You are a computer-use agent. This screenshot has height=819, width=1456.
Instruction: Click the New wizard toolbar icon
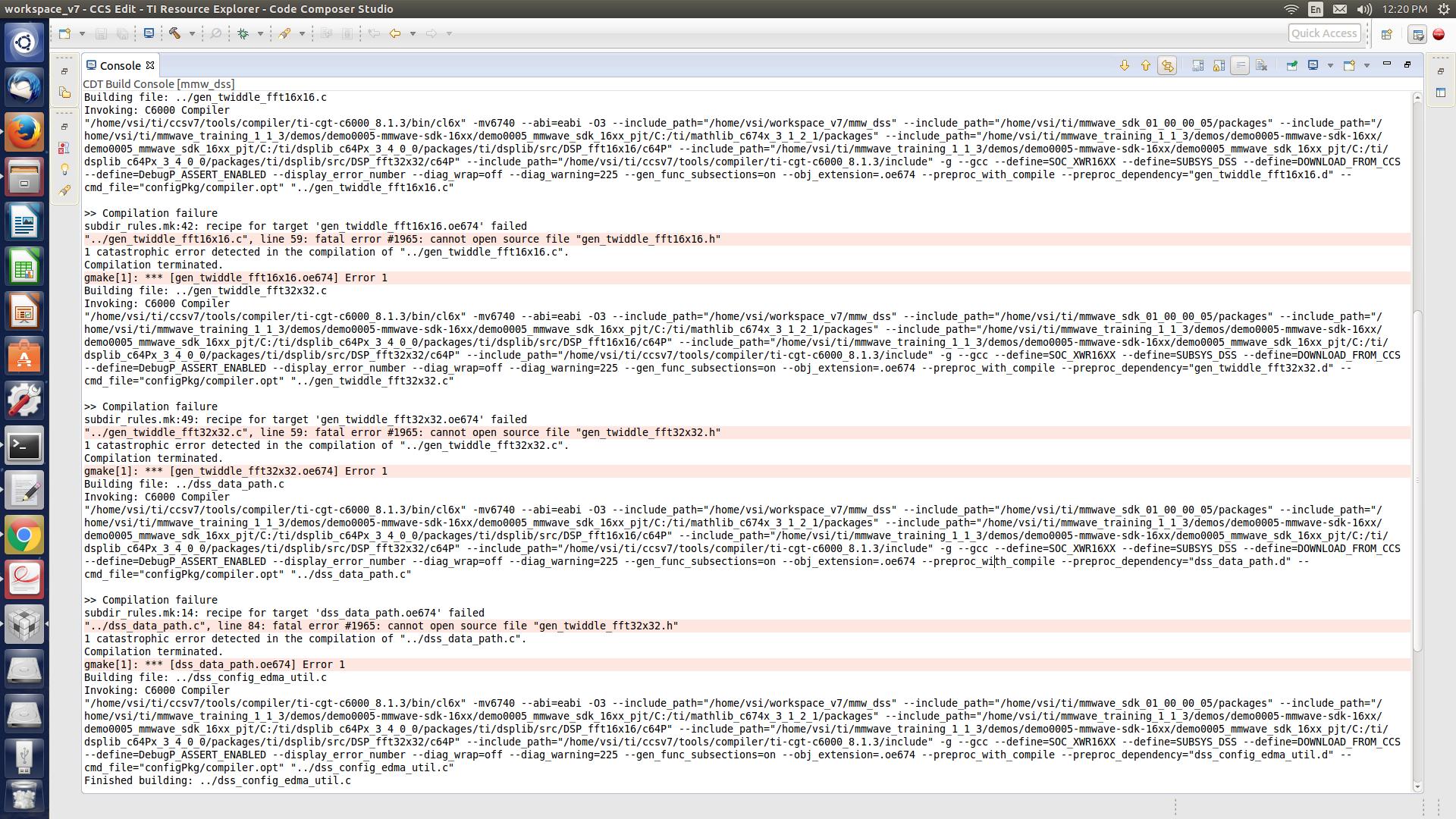click(x=65, y=33)
